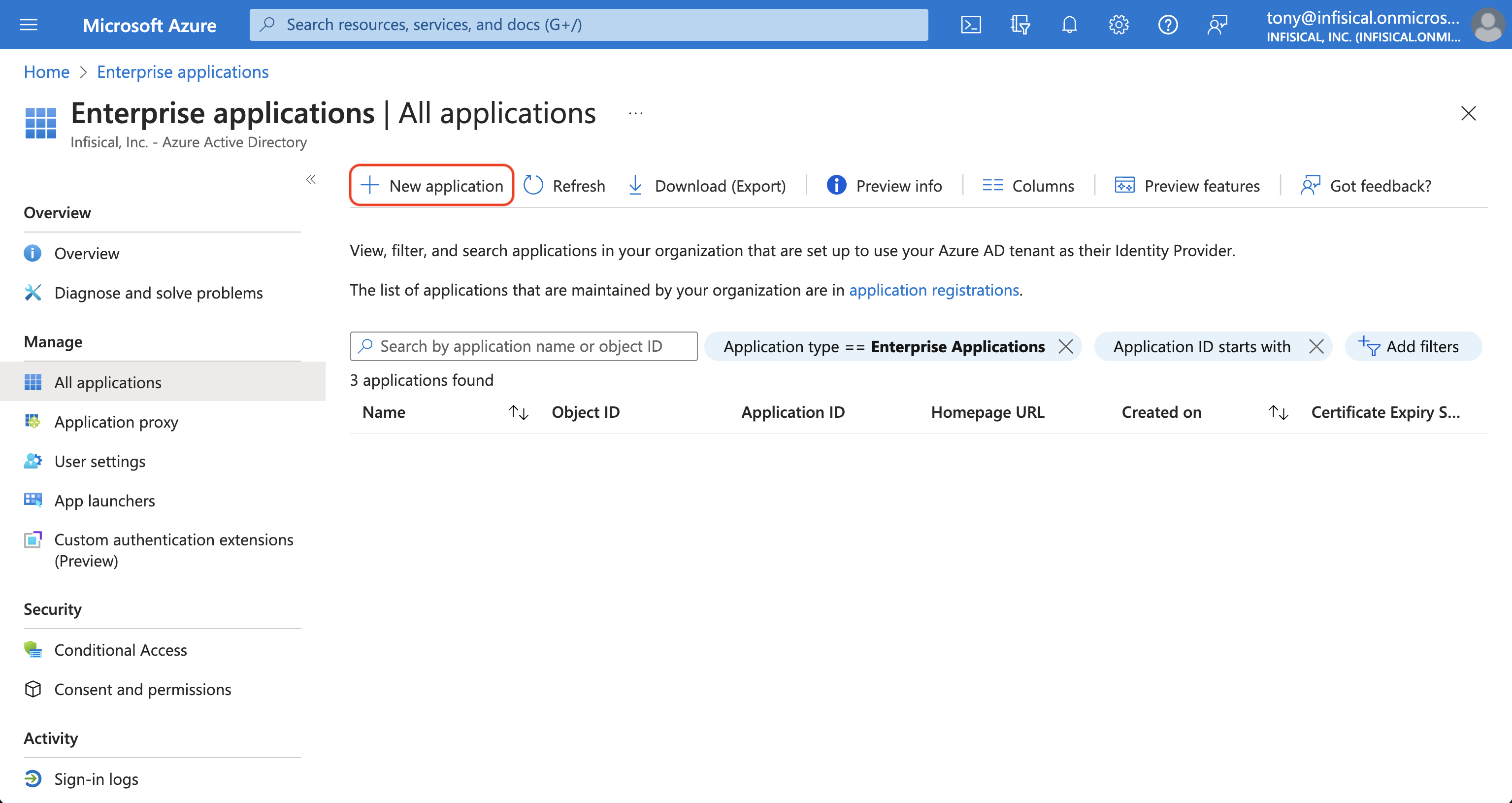
Task: Open the Application type == Enterprise Applications filter
Action: coord(884,346)
